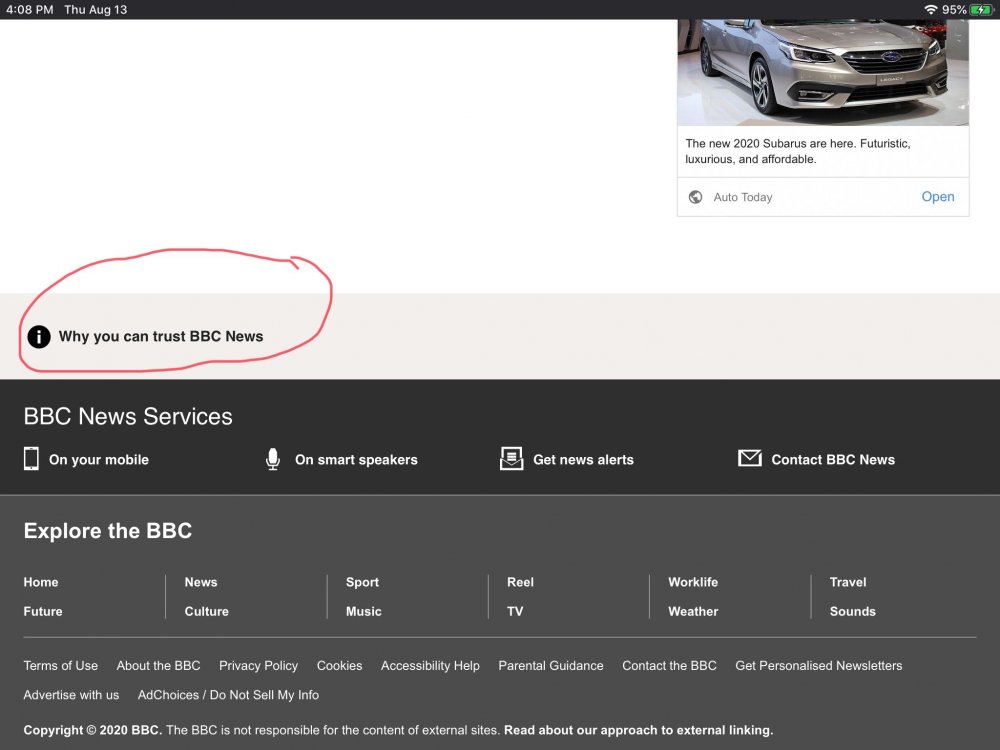The height and width of the screenshot is (750, 1000).
Task: Tap Open on the Auto Today ad
Action: (938, 197)
